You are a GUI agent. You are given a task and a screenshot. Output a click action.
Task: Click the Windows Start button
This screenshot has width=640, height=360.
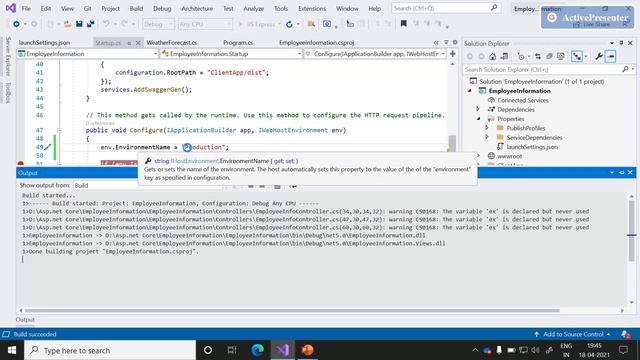pos(12,350)
